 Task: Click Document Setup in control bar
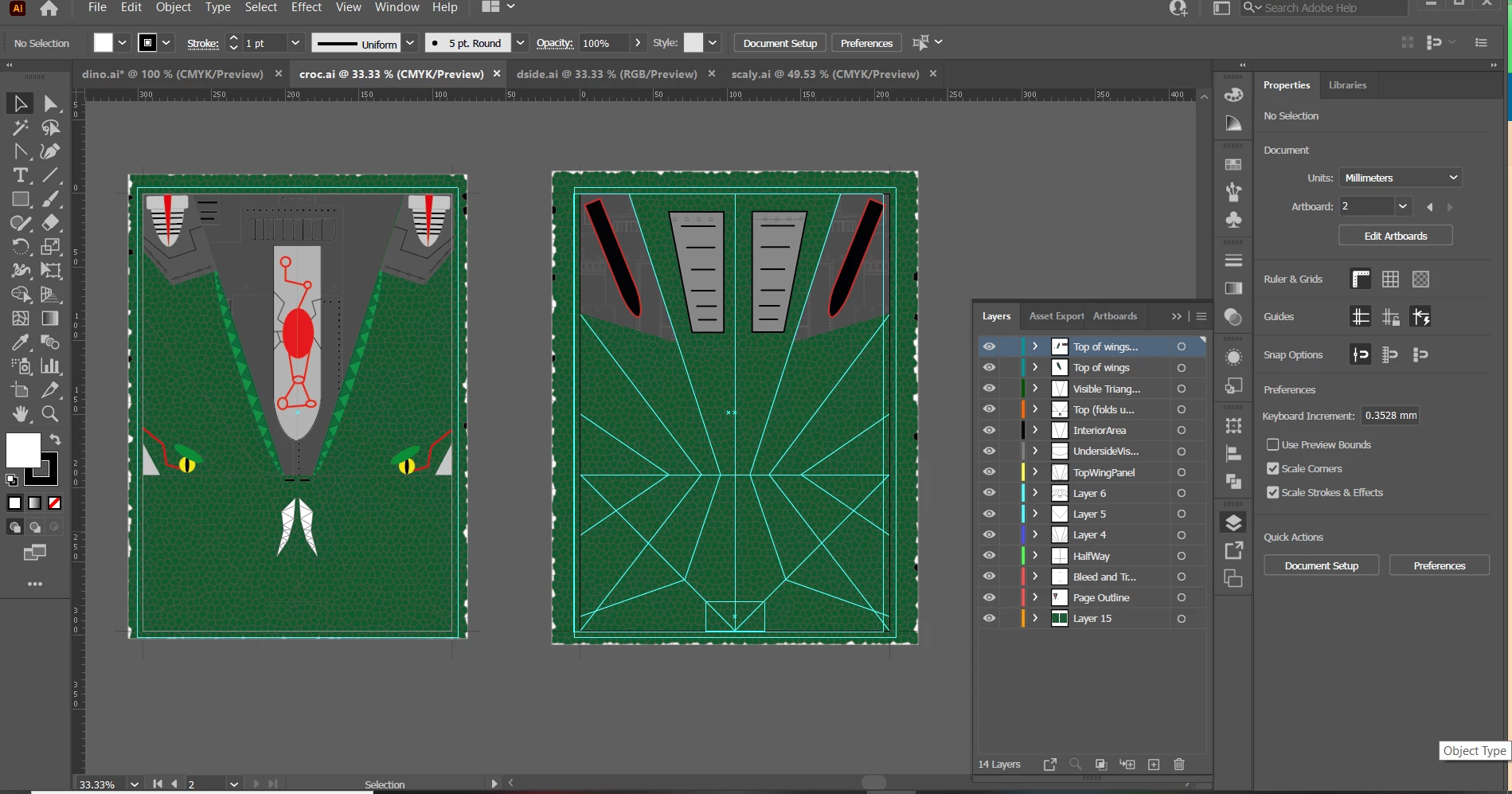click(779, 43)
